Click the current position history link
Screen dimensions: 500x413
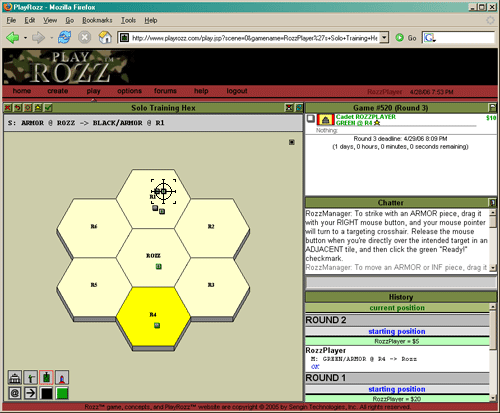pos(397,308)
